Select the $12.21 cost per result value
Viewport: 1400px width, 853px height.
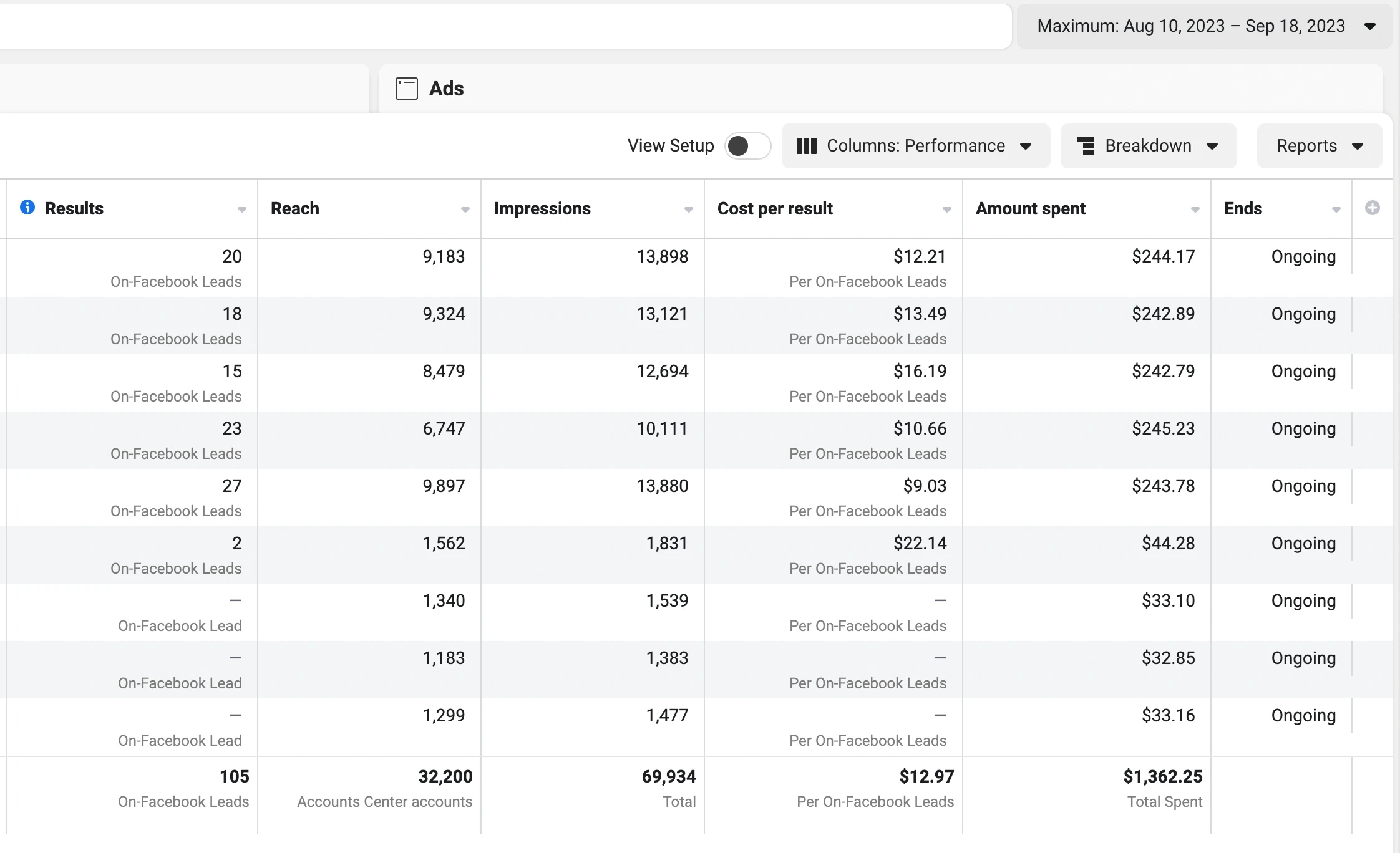(920, 256)
